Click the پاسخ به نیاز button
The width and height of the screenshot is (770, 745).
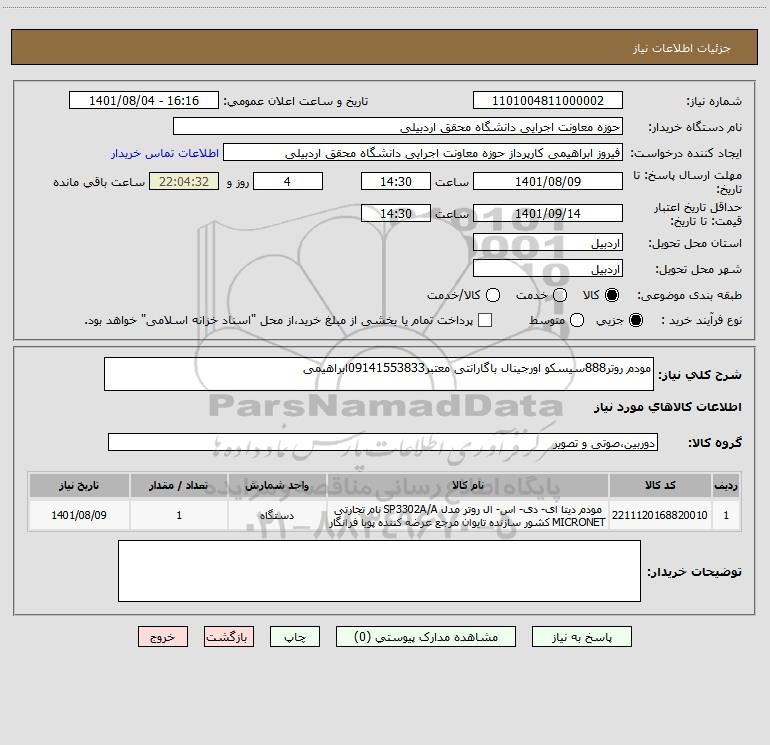[x=581, y=637]
